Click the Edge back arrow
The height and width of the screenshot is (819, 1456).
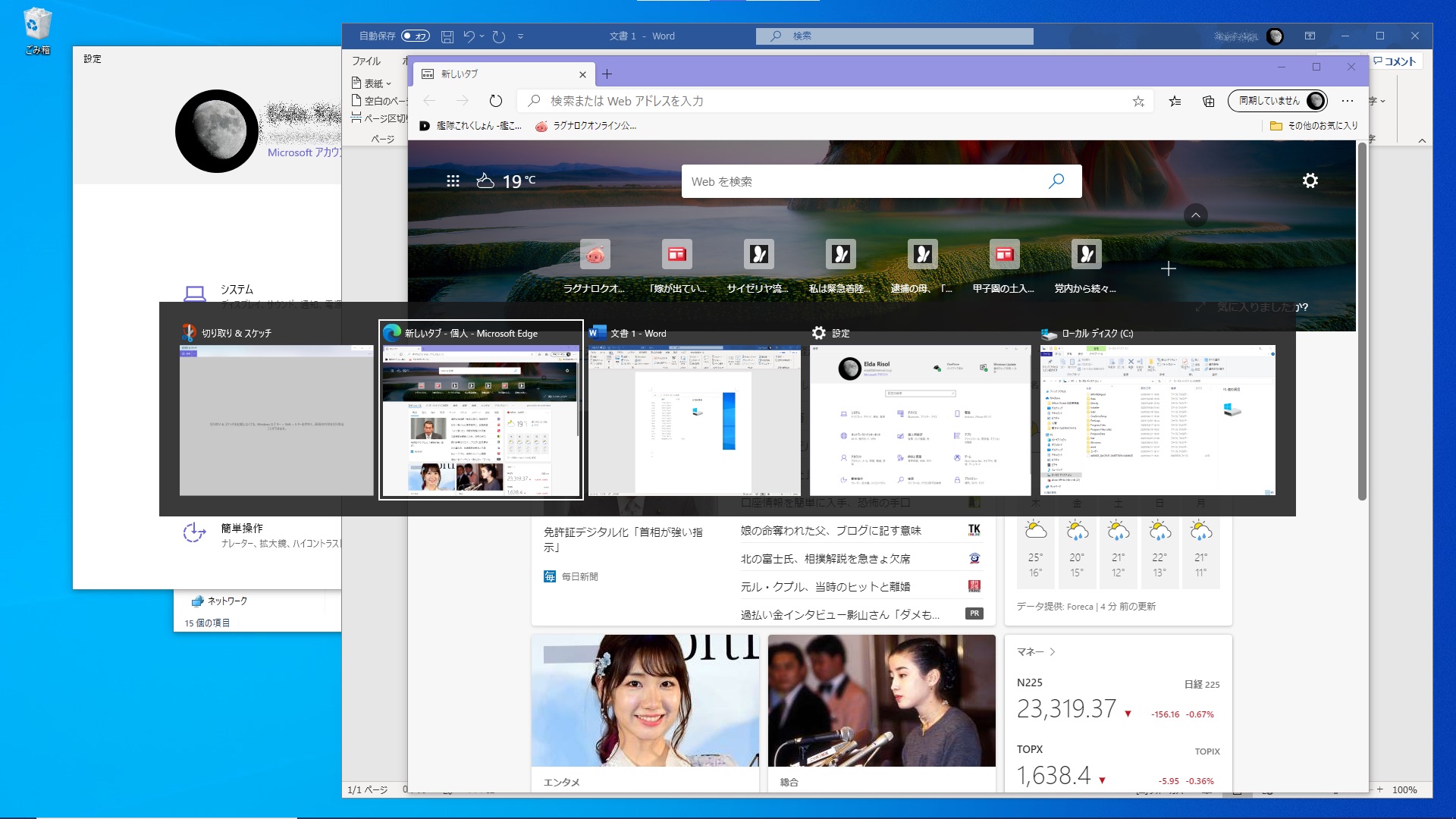[429, 101]
